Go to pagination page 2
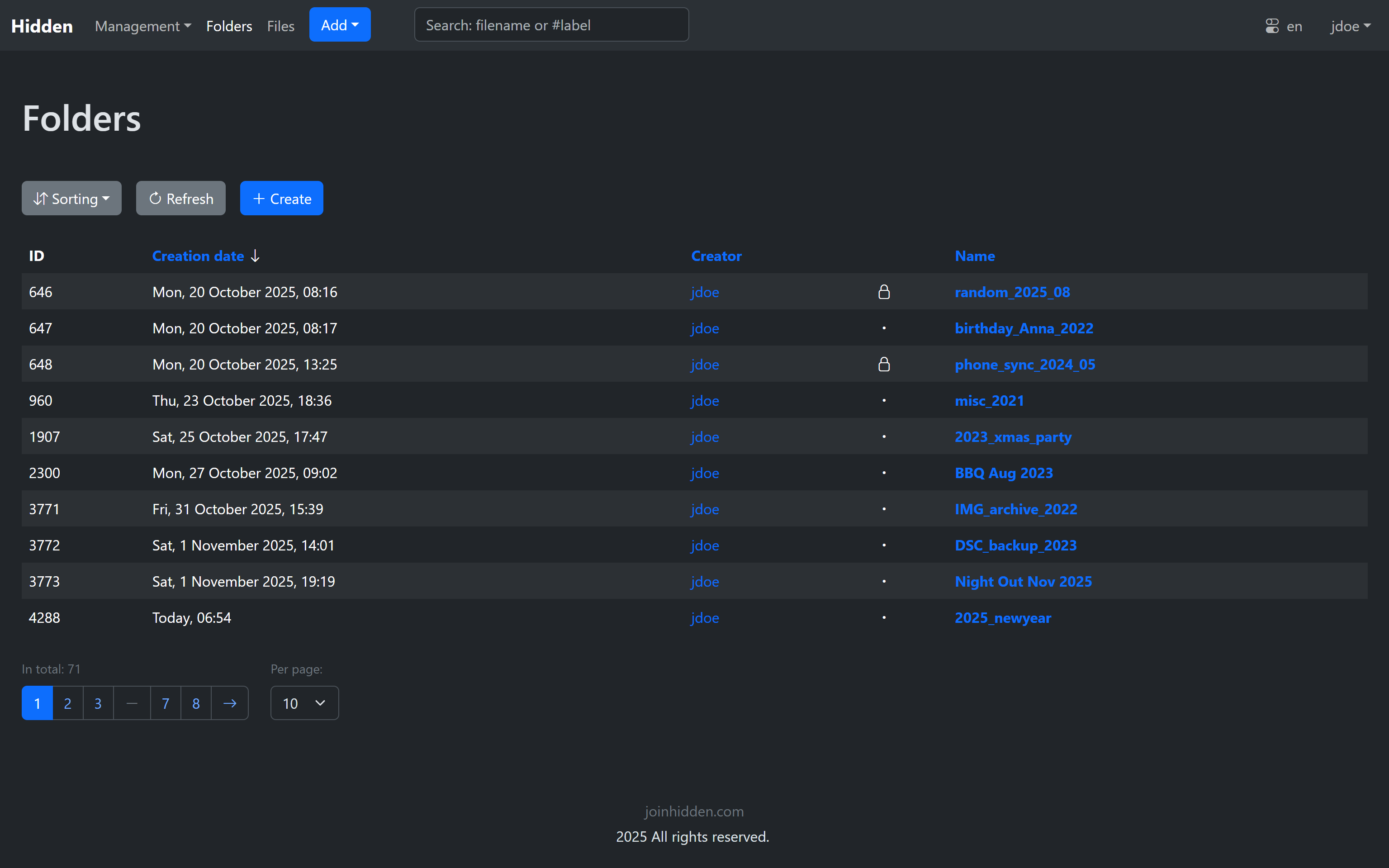The width and height of the screenshot is (1389, 868). 68,702
